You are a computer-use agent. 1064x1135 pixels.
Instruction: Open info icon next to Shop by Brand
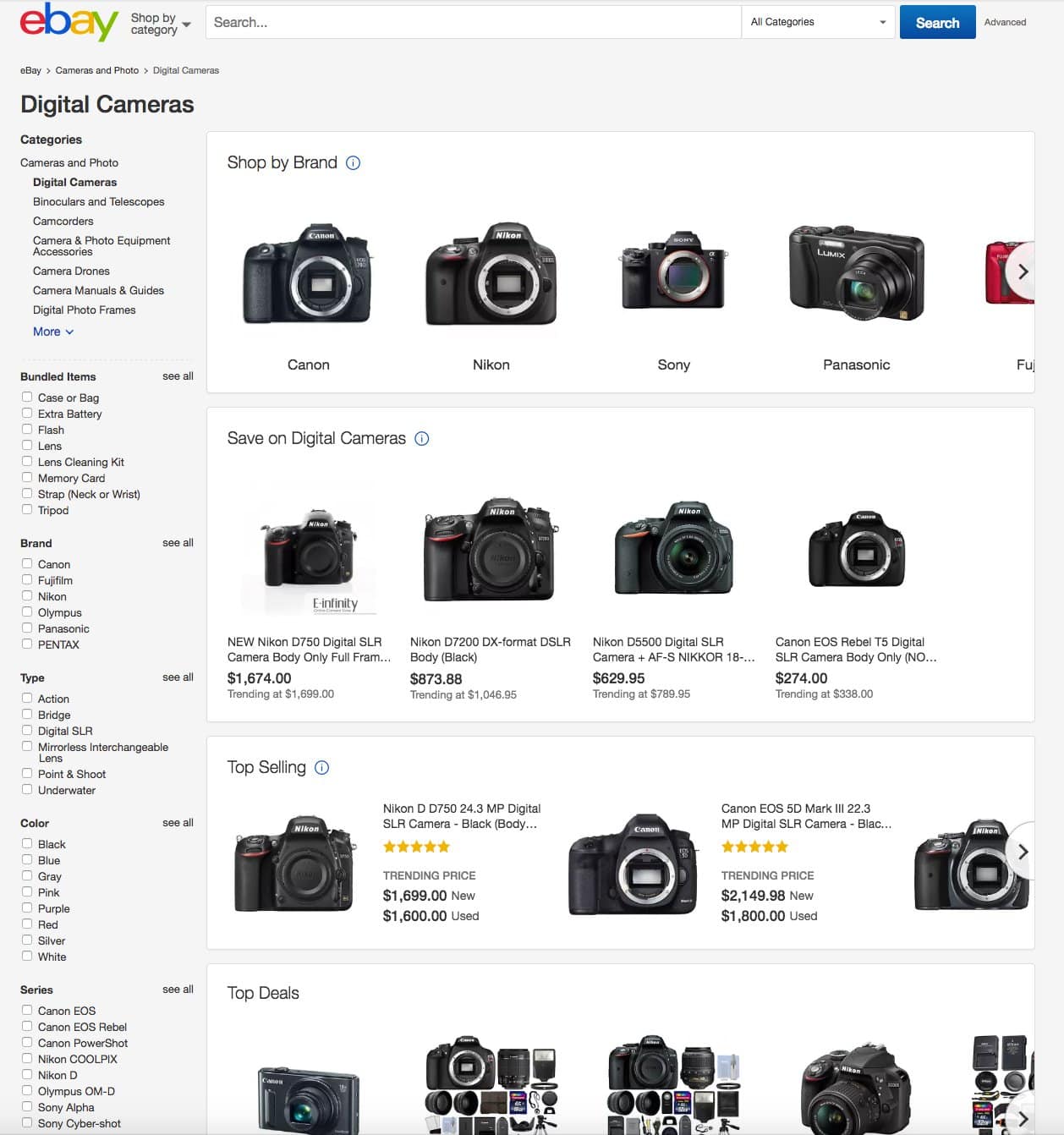[x=354, y=163]
